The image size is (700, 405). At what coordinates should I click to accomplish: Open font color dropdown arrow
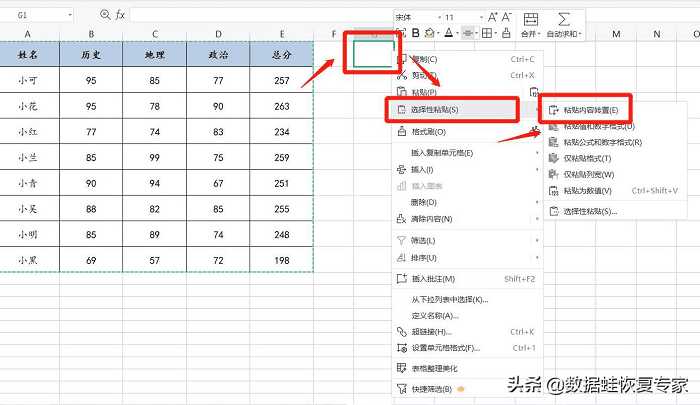(x=457, y=33)
